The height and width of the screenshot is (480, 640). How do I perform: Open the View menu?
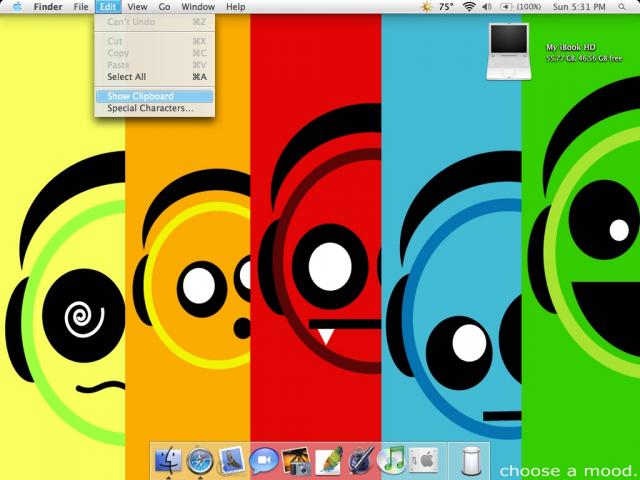tap(137, 7)
